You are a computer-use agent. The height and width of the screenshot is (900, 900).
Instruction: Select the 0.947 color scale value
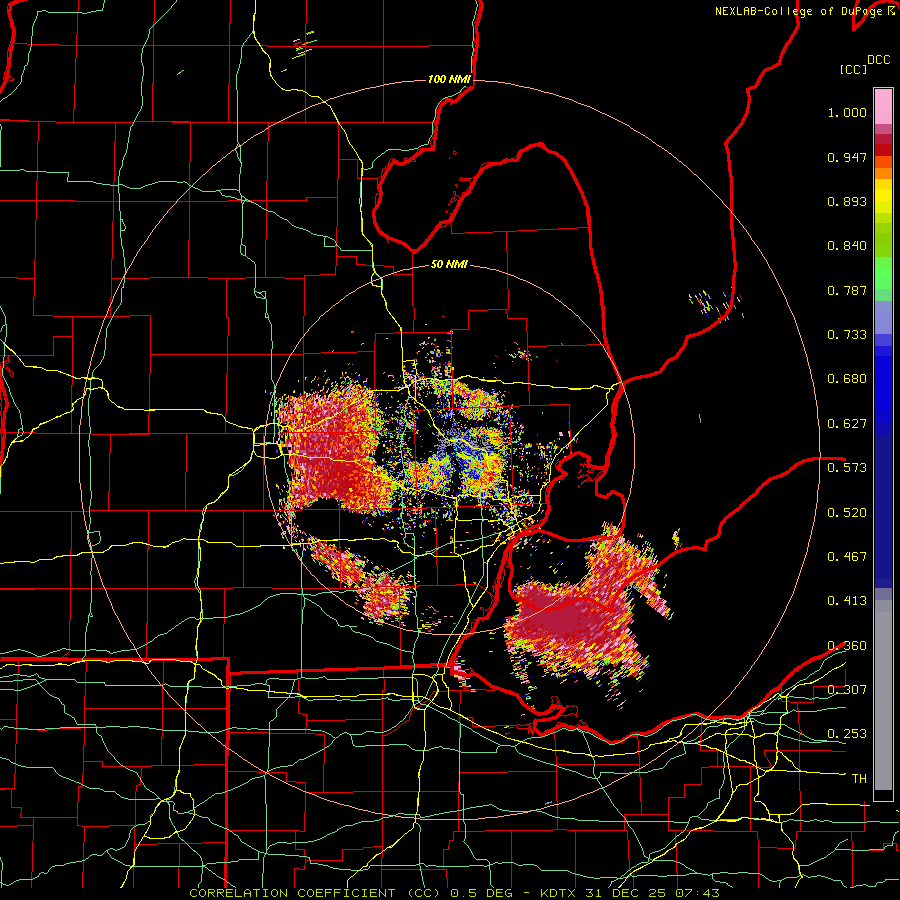[x=847, y=157]
